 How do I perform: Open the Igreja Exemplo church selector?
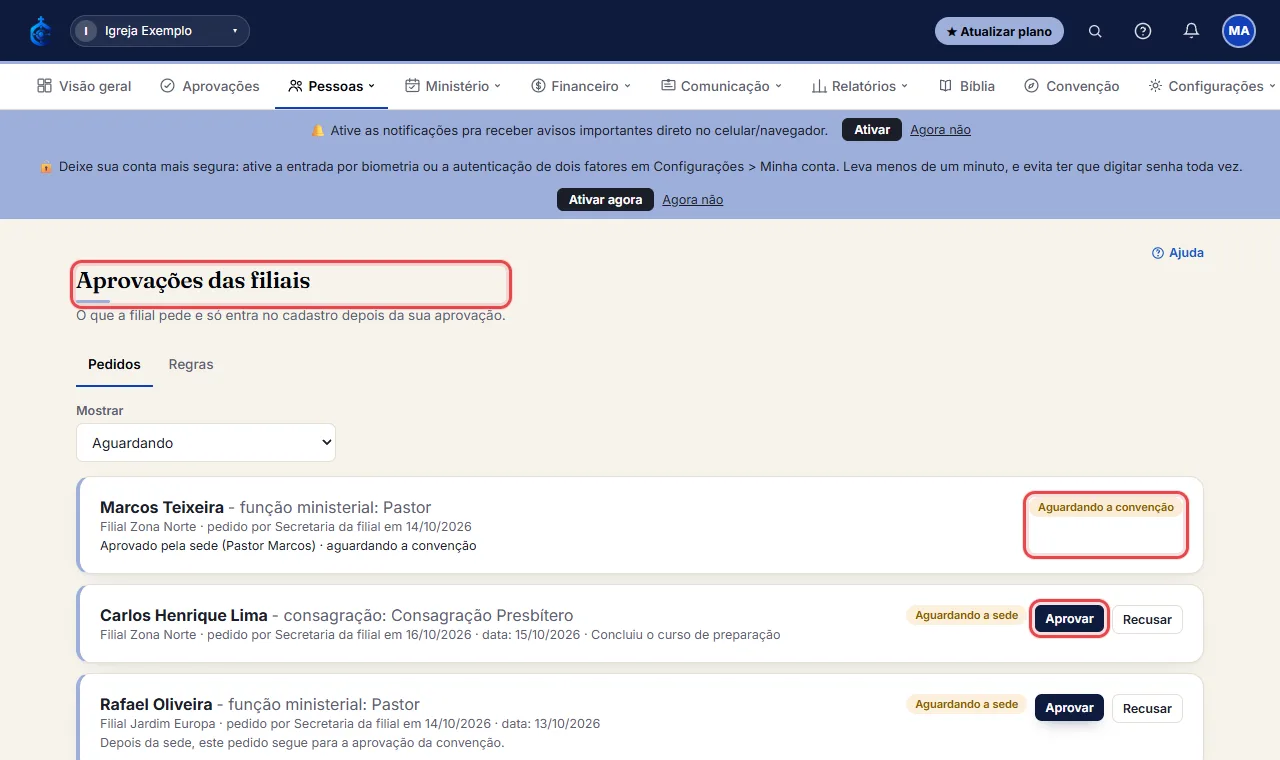[160, 31]
